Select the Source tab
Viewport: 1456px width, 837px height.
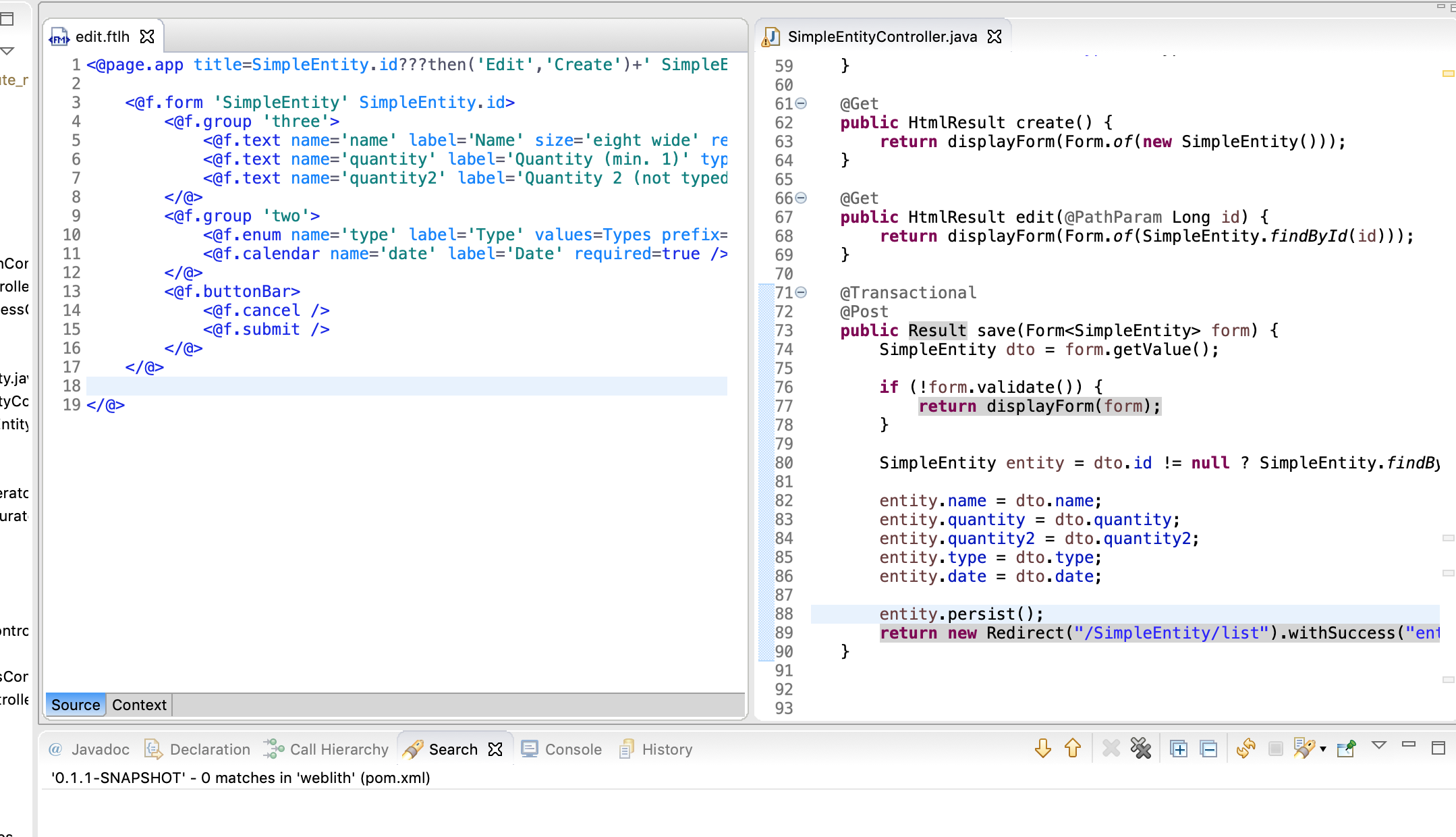click(x=76, y=705)
